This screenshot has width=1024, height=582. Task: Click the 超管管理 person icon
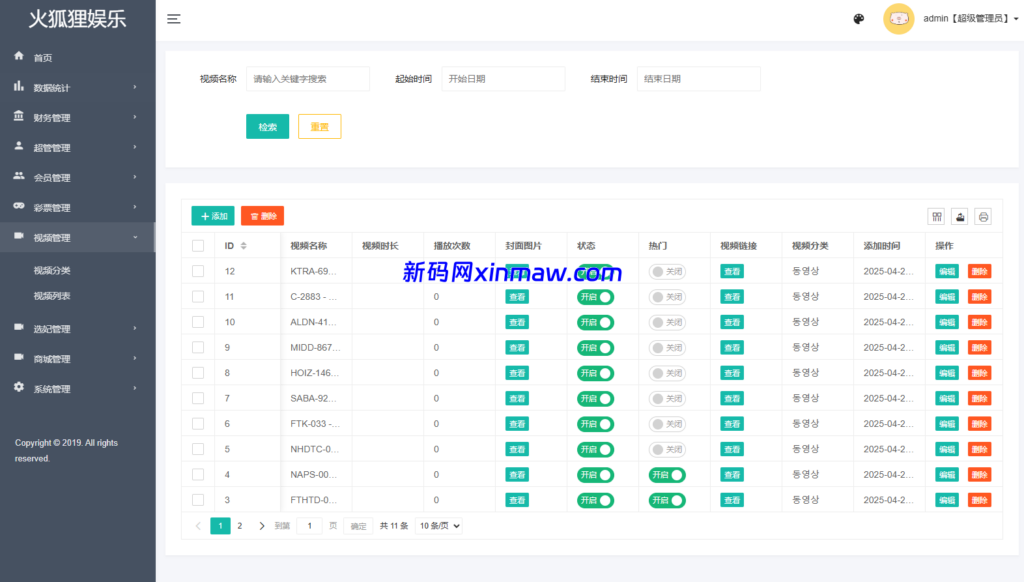(x=19, y=146)
